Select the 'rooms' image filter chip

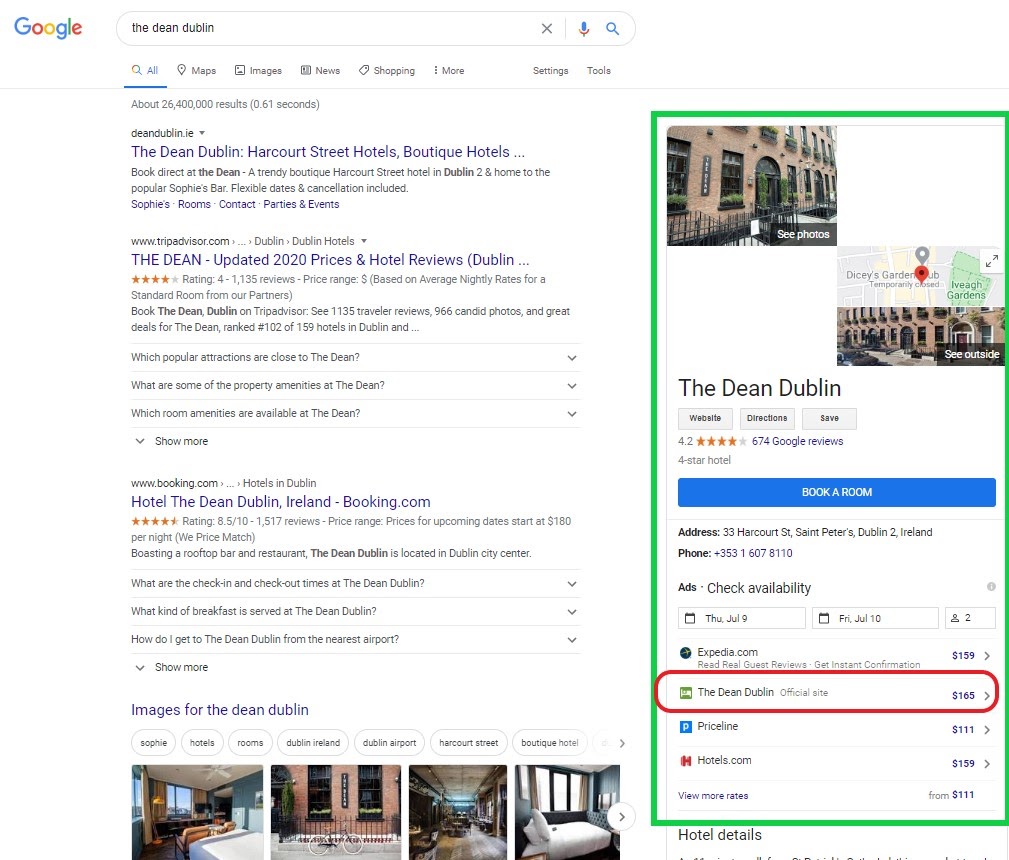click(x=250, y=743)
